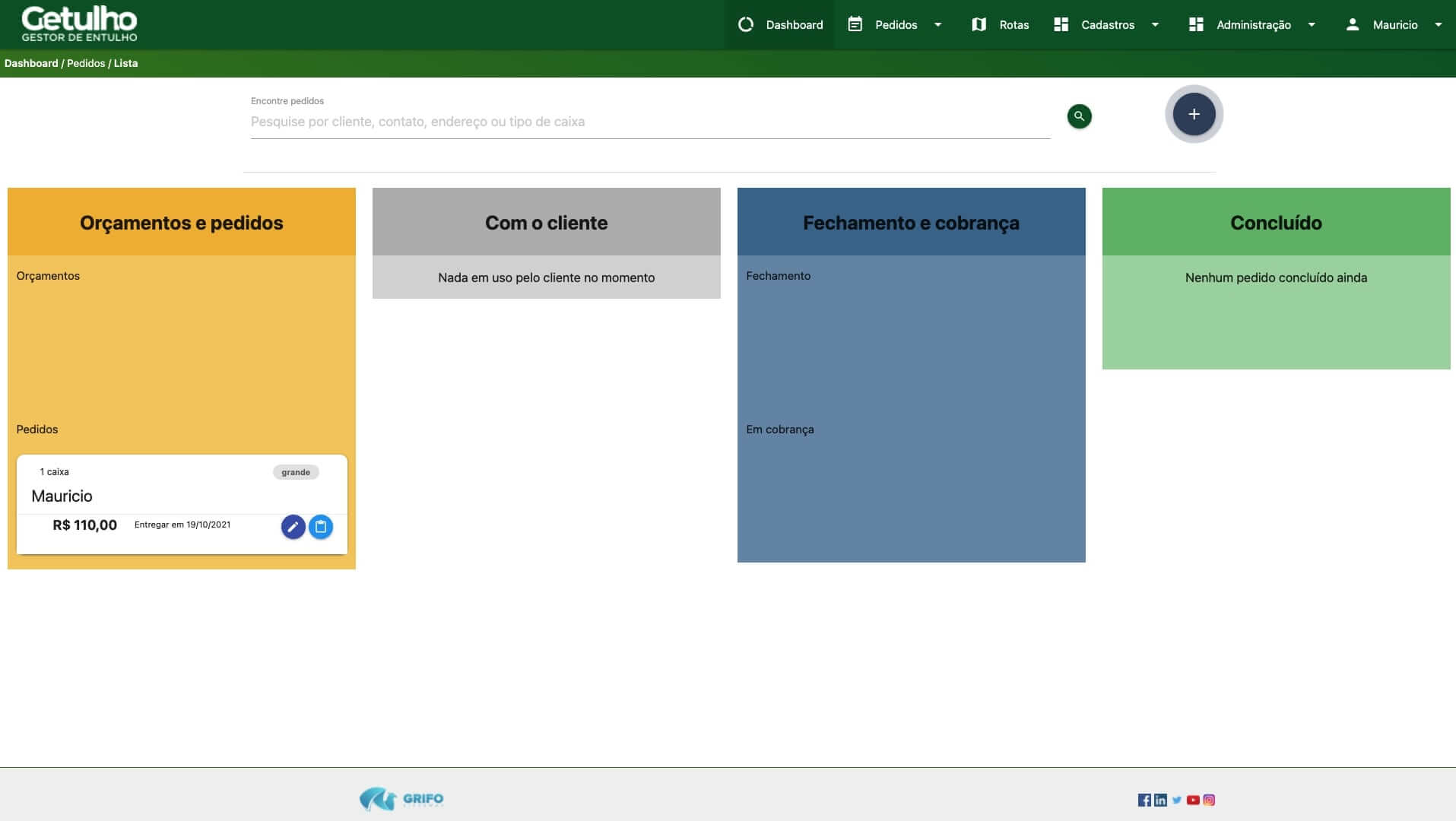
Task: Open the Dashboard menu item
Action: click(780, 24)
